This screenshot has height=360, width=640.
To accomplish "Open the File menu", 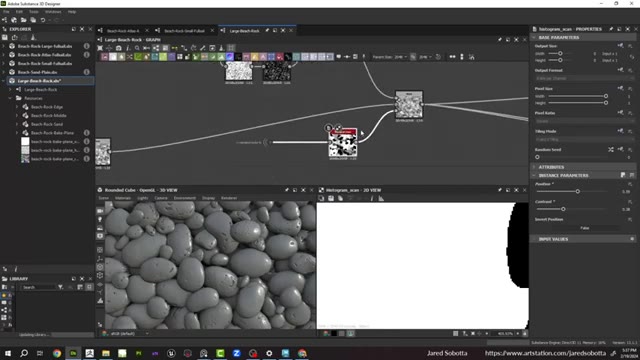I will point(6,12).
